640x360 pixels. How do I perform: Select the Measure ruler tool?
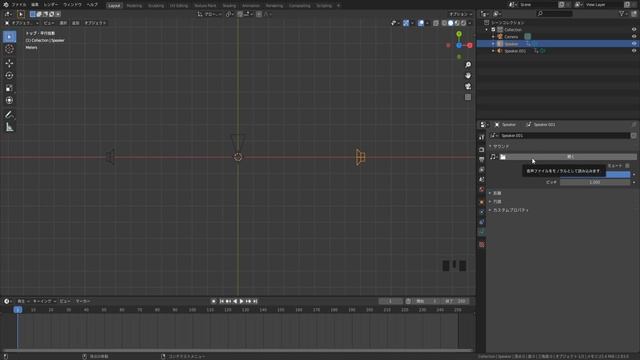click(x=9, y=127)
